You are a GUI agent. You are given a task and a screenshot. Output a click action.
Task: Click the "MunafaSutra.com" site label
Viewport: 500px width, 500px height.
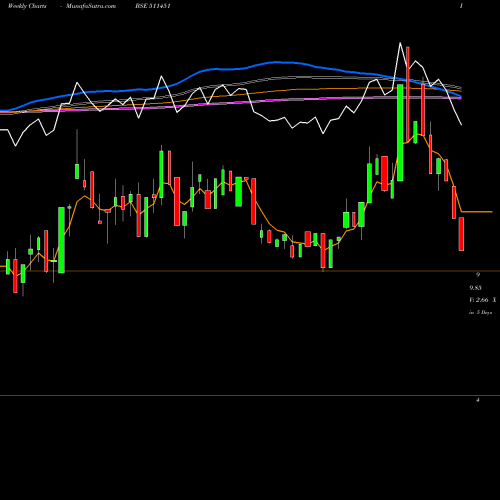click(91, 6)
